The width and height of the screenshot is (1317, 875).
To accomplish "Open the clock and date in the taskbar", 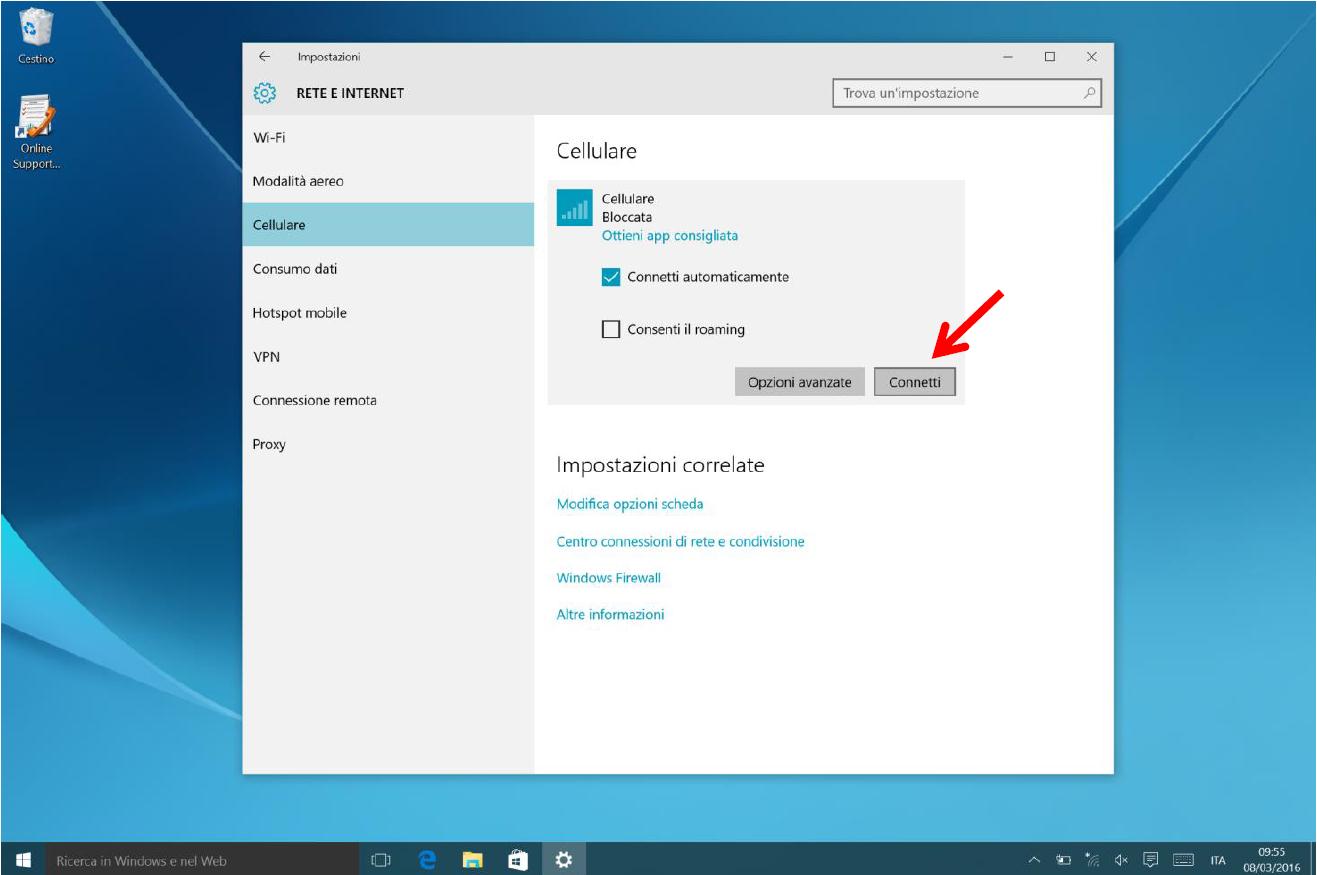I will coord(1272,859).
